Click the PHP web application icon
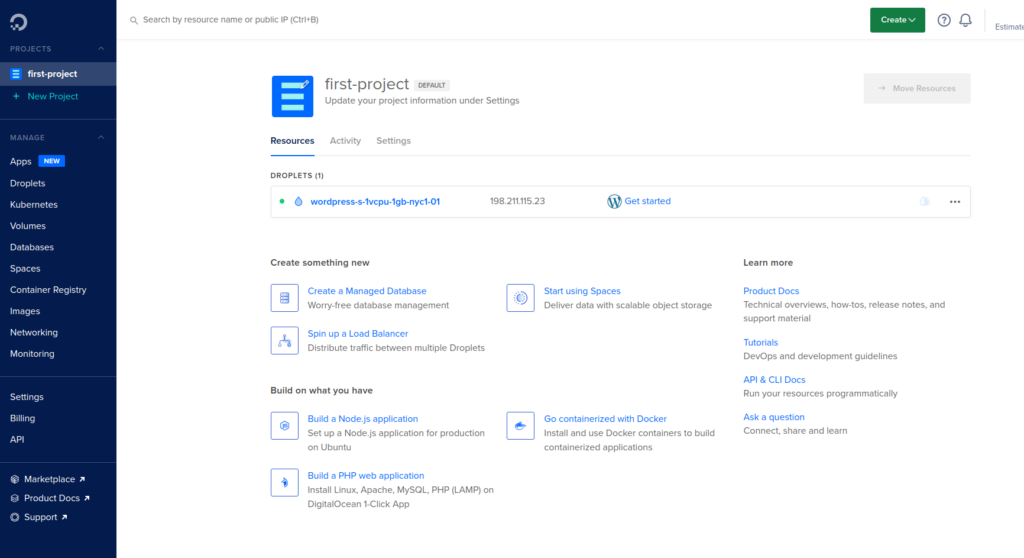 coord(285,483)
